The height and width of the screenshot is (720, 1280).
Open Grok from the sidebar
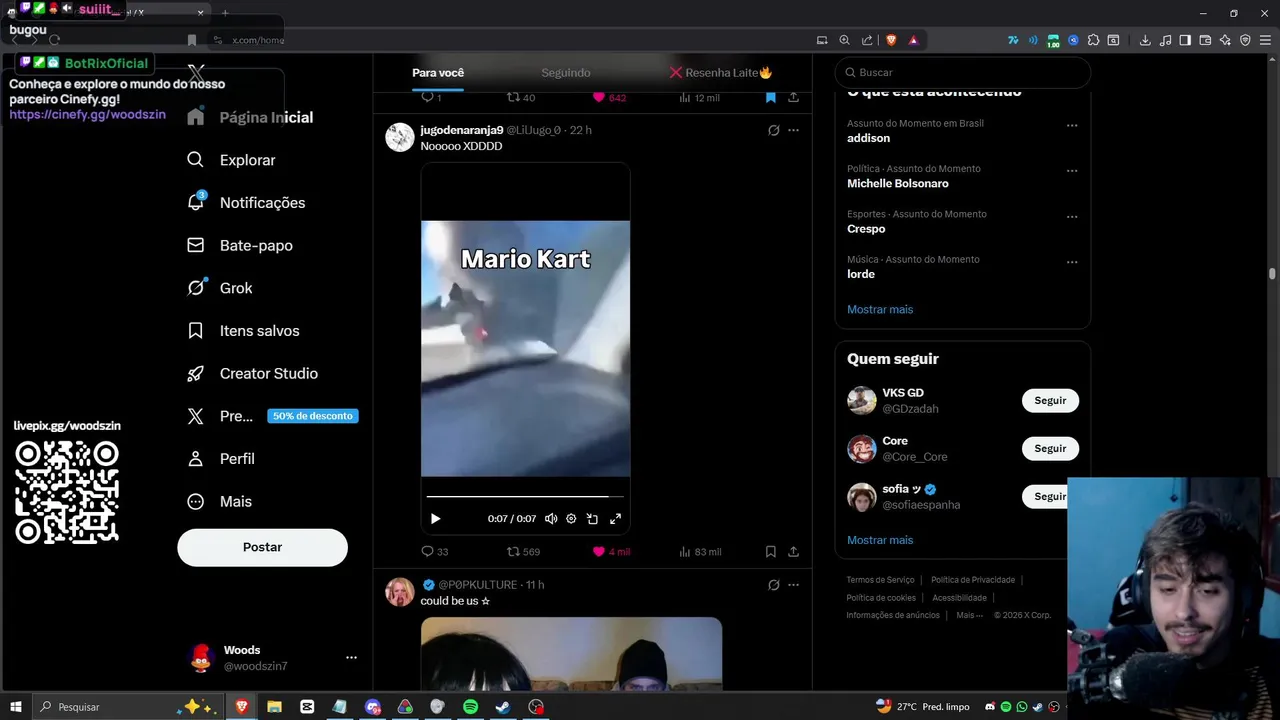(220, 288)
